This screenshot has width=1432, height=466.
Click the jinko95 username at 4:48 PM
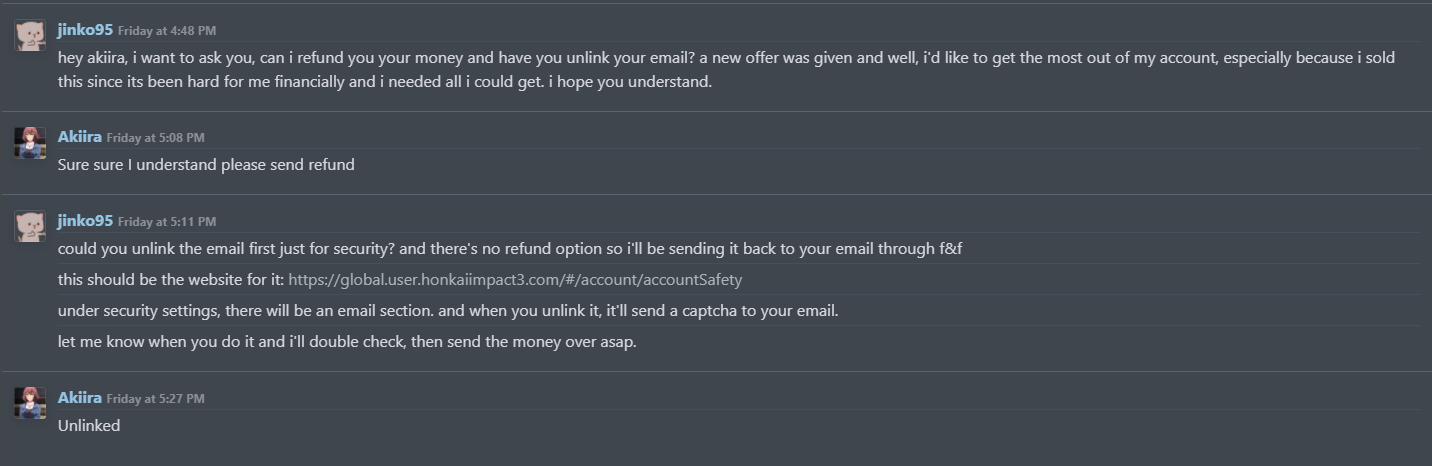click(x=85, y=30)
